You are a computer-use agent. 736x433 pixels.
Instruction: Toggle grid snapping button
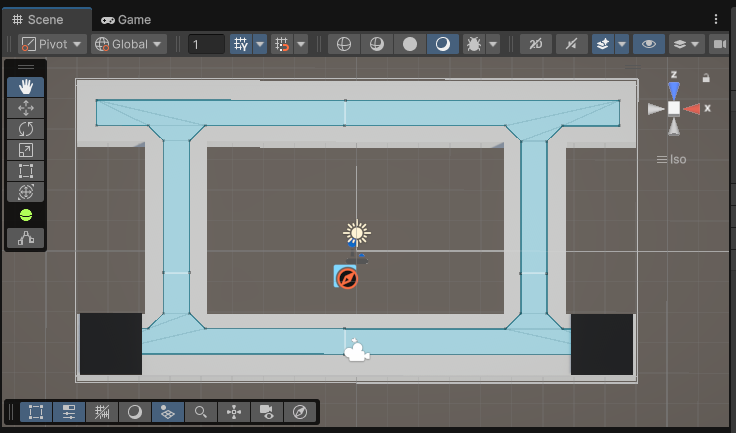tap(241, 44)
